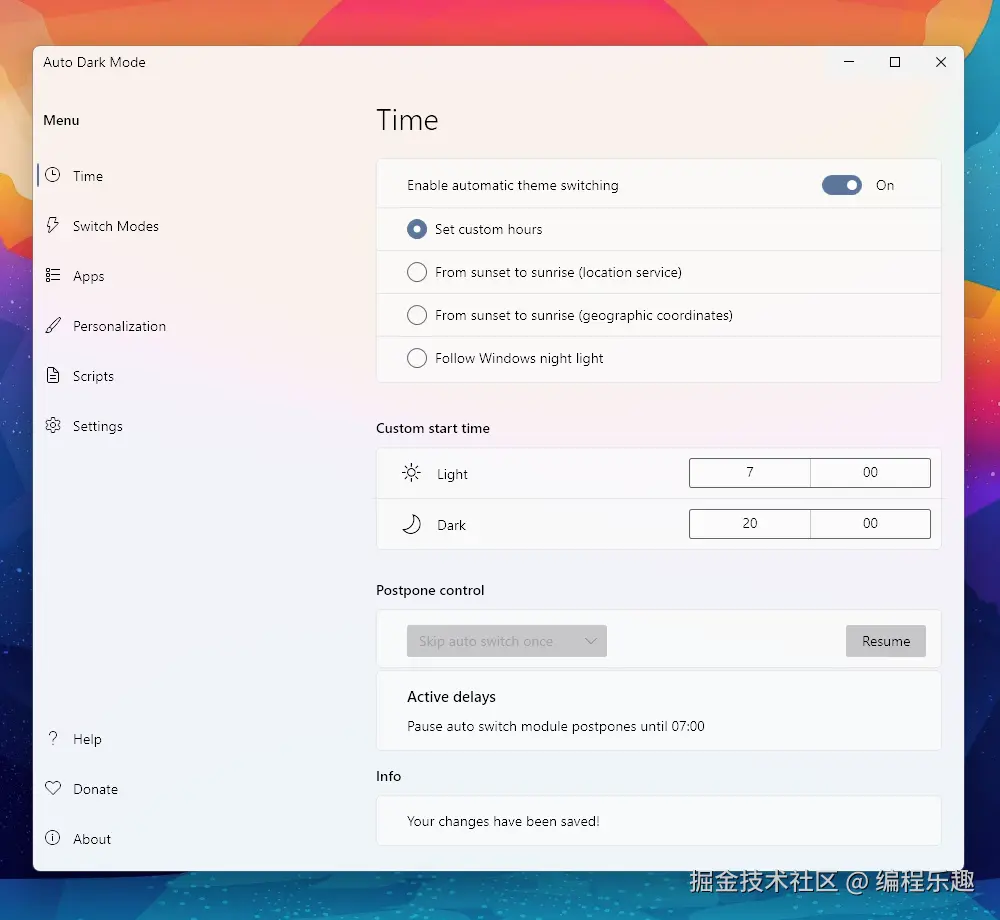
Task: Click the Light minutes field
Action: point(871,472)
